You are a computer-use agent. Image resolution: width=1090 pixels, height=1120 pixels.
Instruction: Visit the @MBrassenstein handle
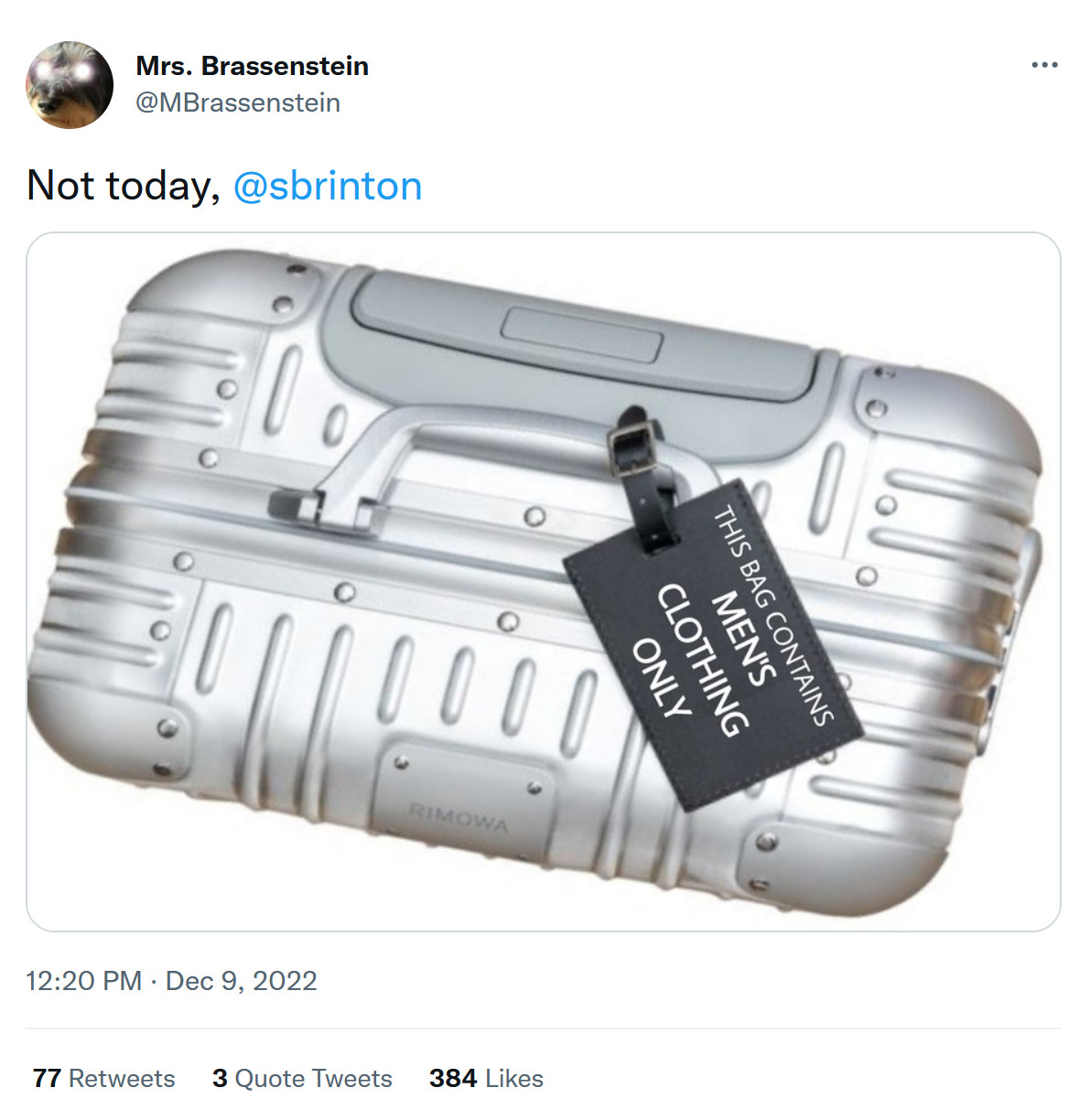(x=238, y=102)
